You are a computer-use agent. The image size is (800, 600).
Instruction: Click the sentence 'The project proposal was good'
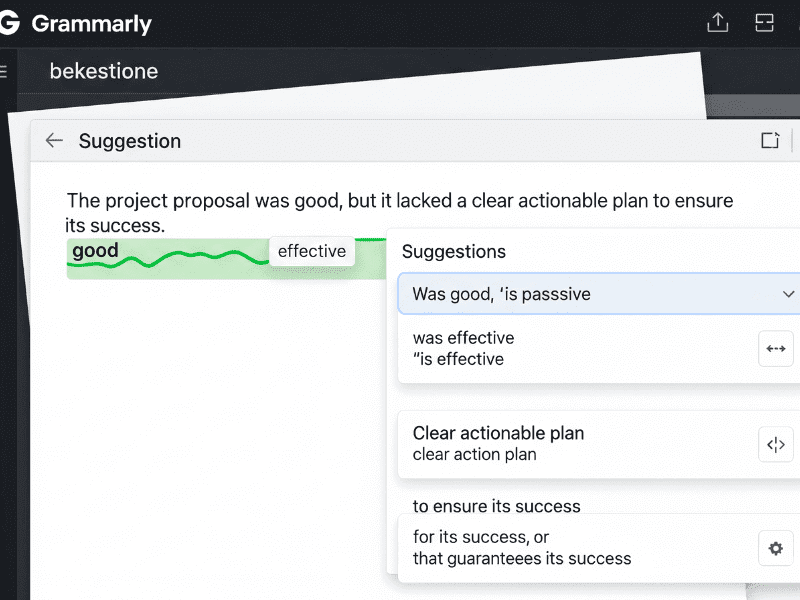click(x=203, y=201)
